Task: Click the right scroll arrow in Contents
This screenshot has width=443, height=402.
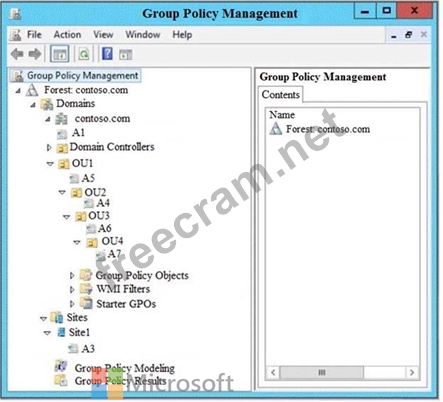Action: coord(412,372)
